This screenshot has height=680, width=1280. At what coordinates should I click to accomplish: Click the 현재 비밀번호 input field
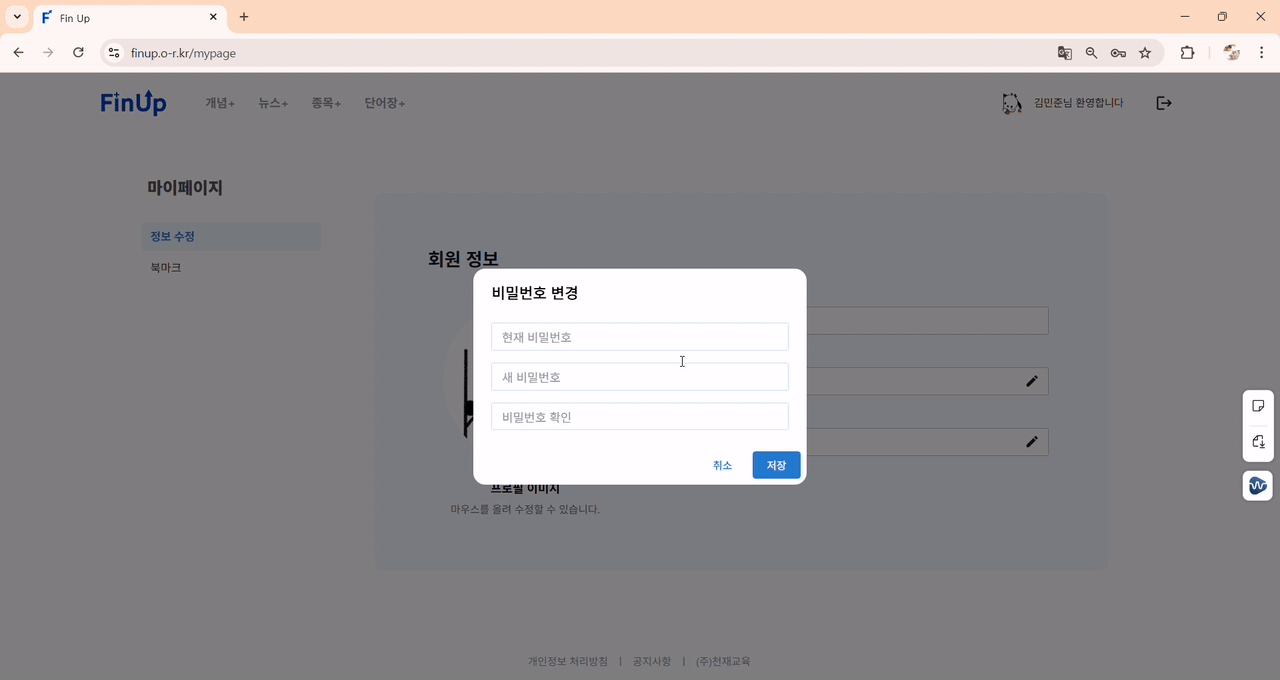coord(639,336)
